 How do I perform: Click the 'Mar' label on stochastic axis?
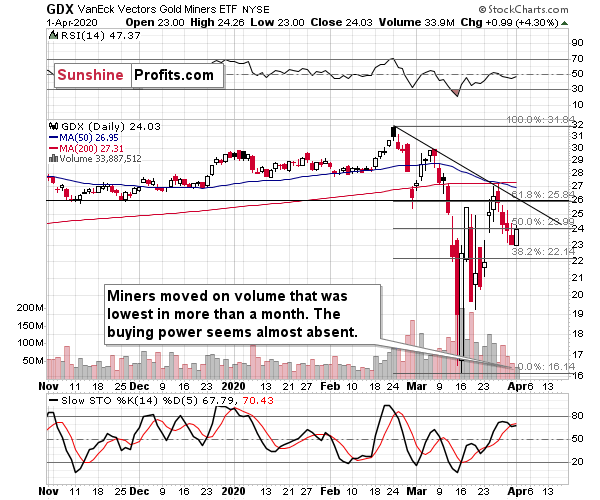click(416, 491)
